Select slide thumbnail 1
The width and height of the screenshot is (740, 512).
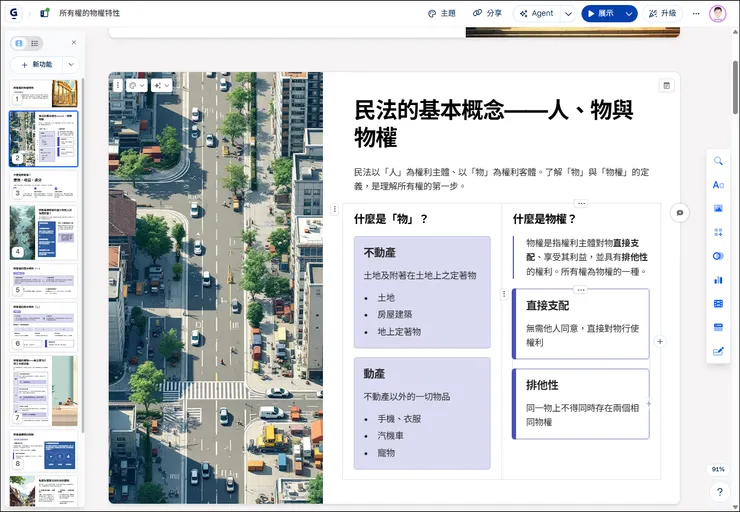(x=43, y=93)
